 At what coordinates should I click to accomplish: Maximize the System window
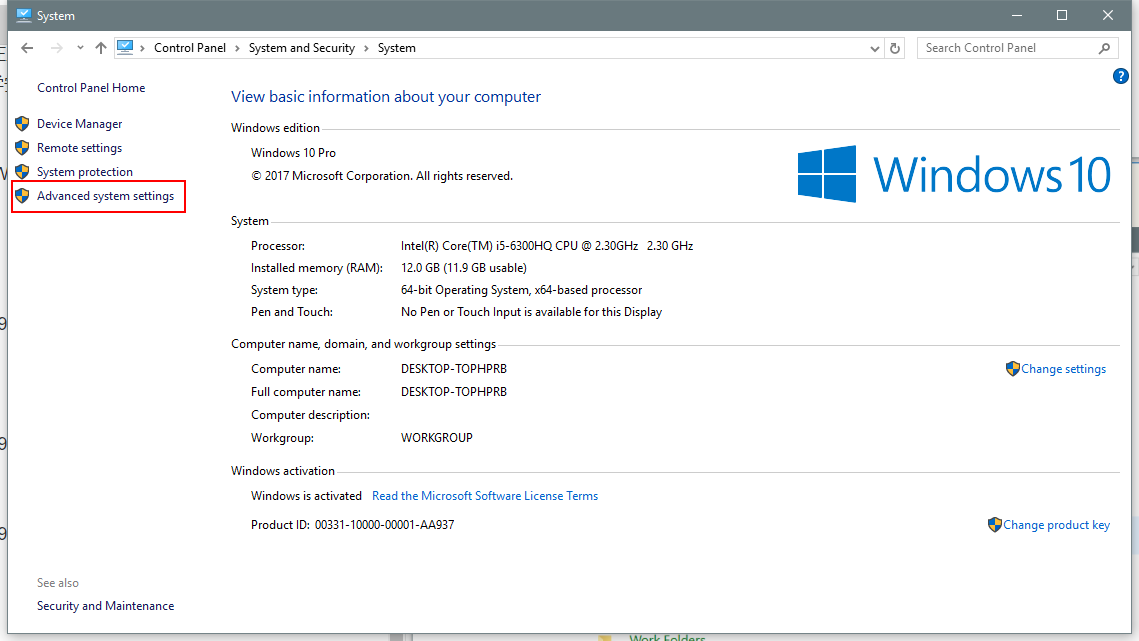(1062, 15)
